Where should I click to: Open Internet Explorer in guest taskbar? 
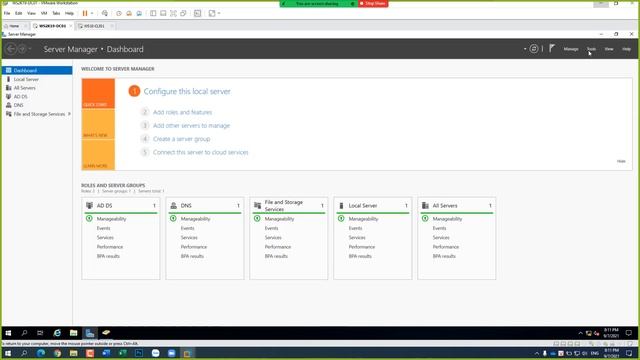(x=57, y=333)
